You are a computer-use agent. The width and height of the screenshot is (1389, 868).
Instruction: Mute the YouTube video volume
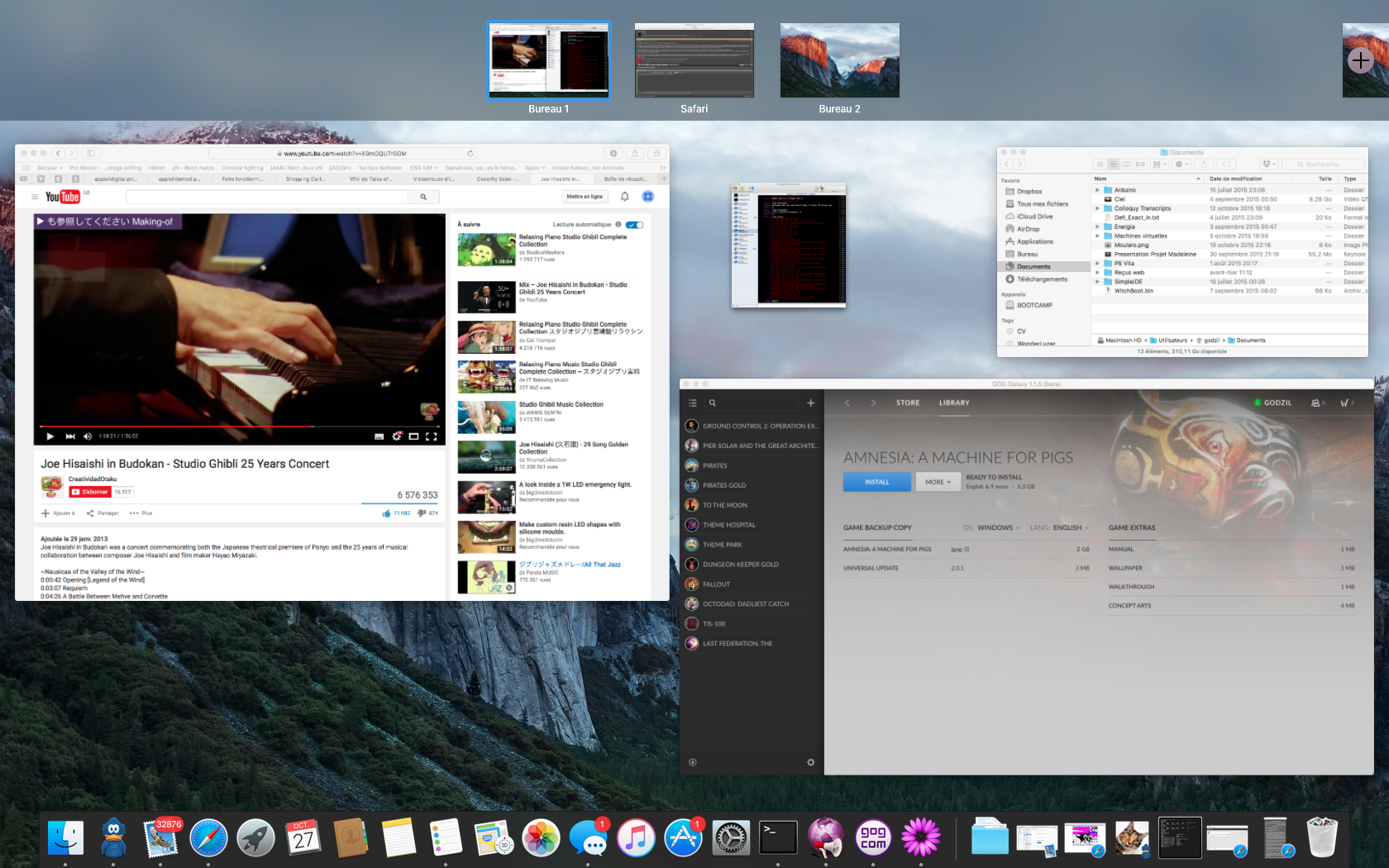pos(88,436)
